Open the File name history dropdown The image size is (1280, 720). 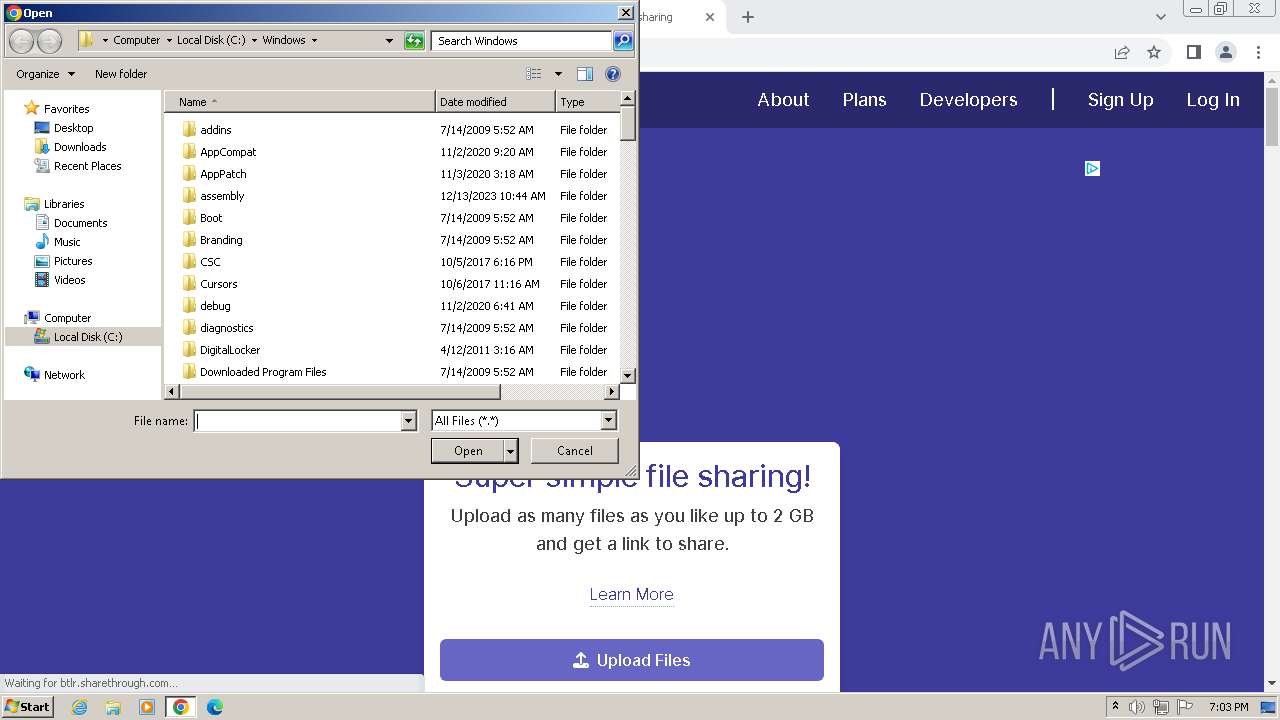tap(408, 421)
